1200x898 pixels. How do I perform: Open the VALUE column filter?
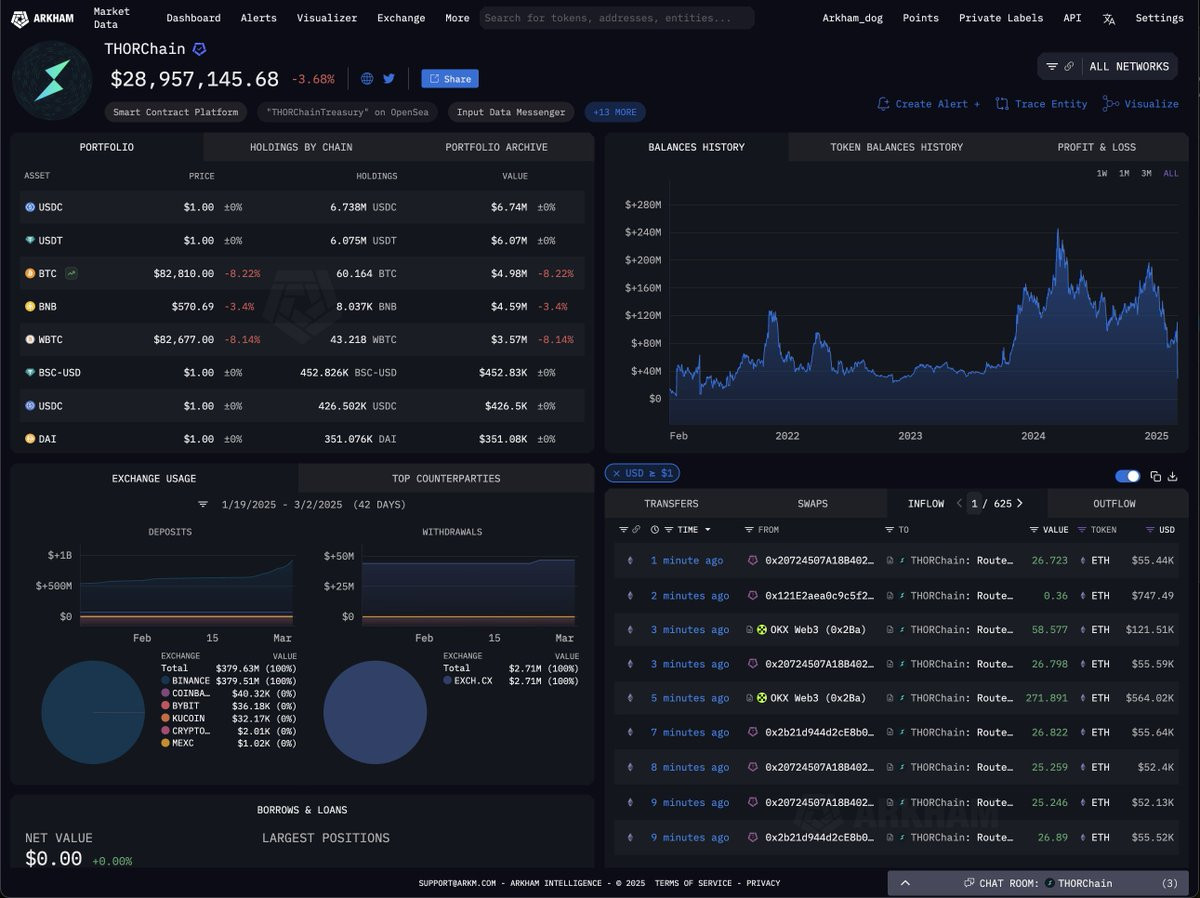1035,529
